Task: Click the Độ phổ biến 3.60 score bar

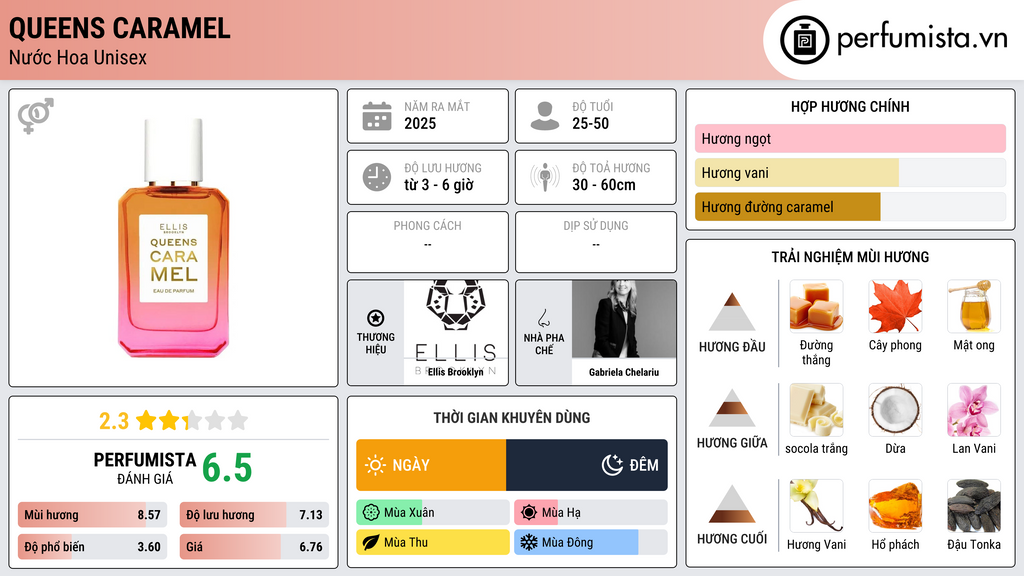Action: [x=92, y=547]
